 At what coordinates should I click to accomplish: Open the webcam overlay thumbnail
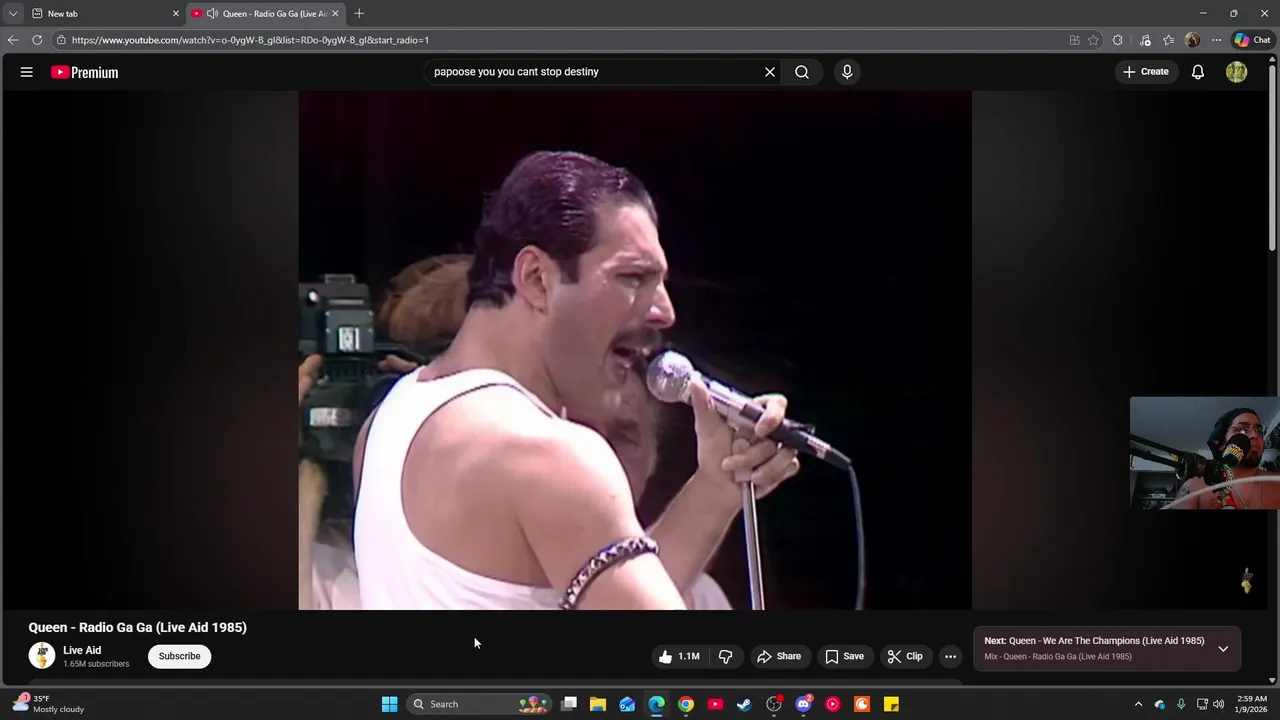tap(1205, 453)
